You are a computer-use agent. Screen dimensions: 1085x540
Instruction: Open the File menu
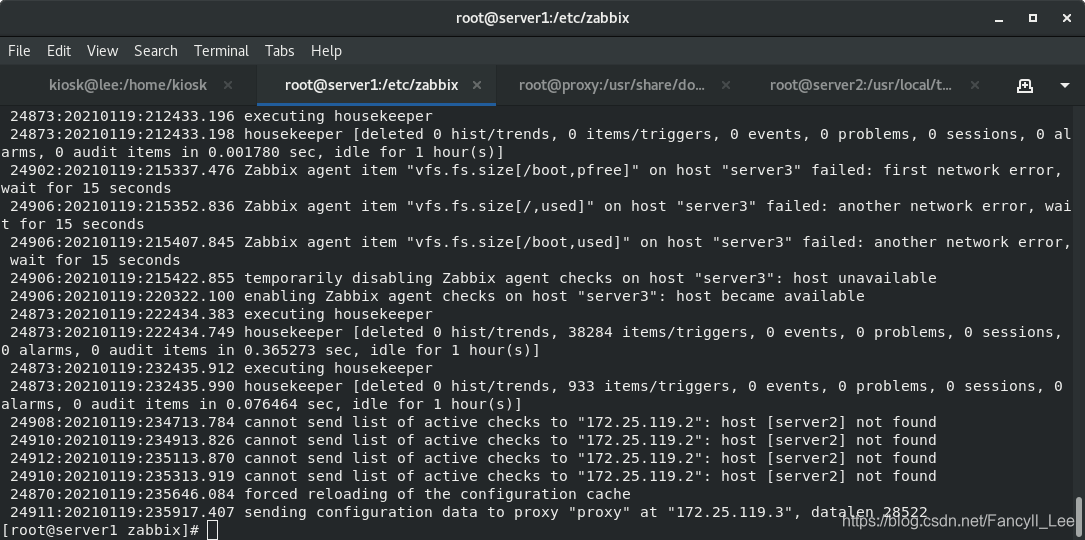coord(19,51)
